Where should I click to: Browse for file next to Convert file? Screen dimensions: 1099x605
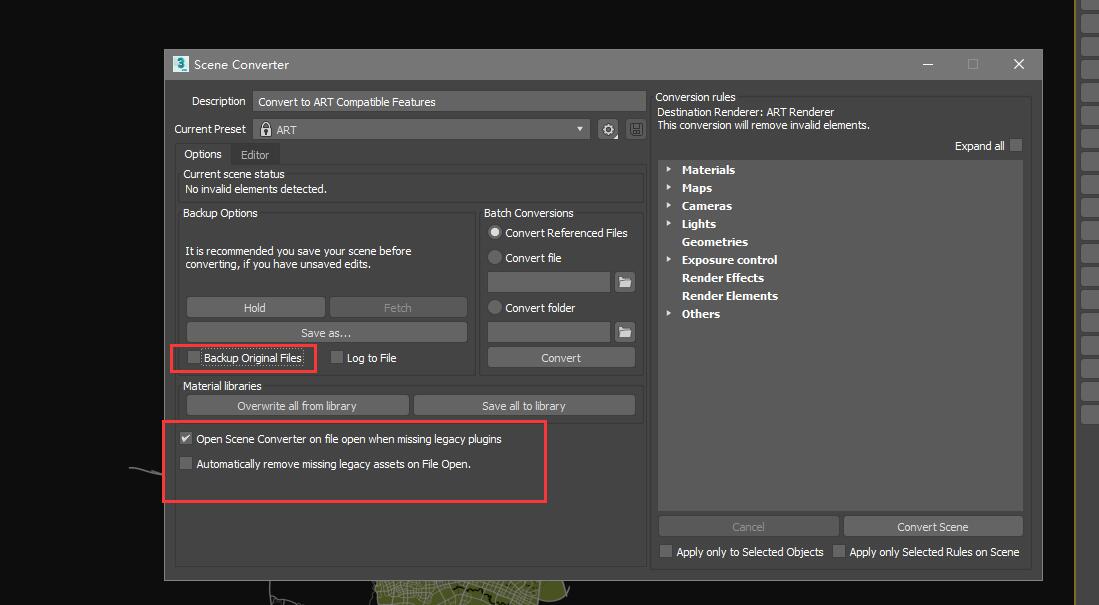click(624, 283)
